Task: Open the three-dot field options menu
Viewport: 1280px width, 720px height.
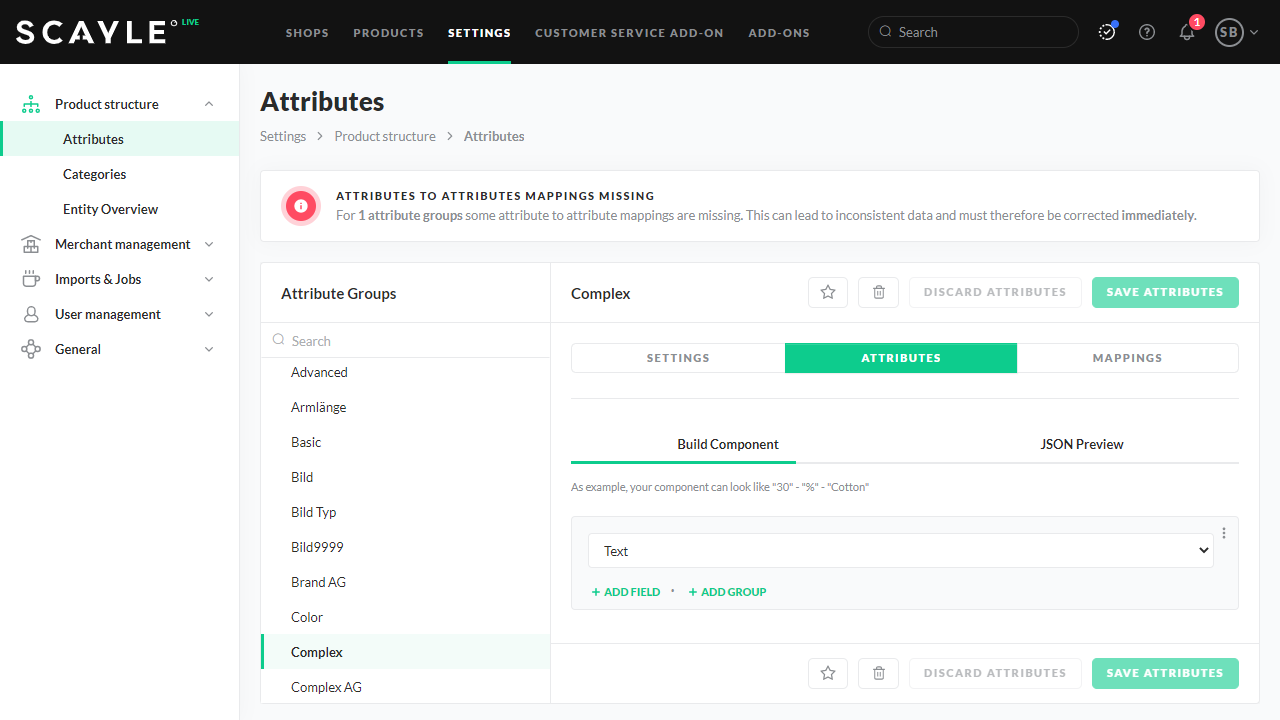Action: [1224, 533]
